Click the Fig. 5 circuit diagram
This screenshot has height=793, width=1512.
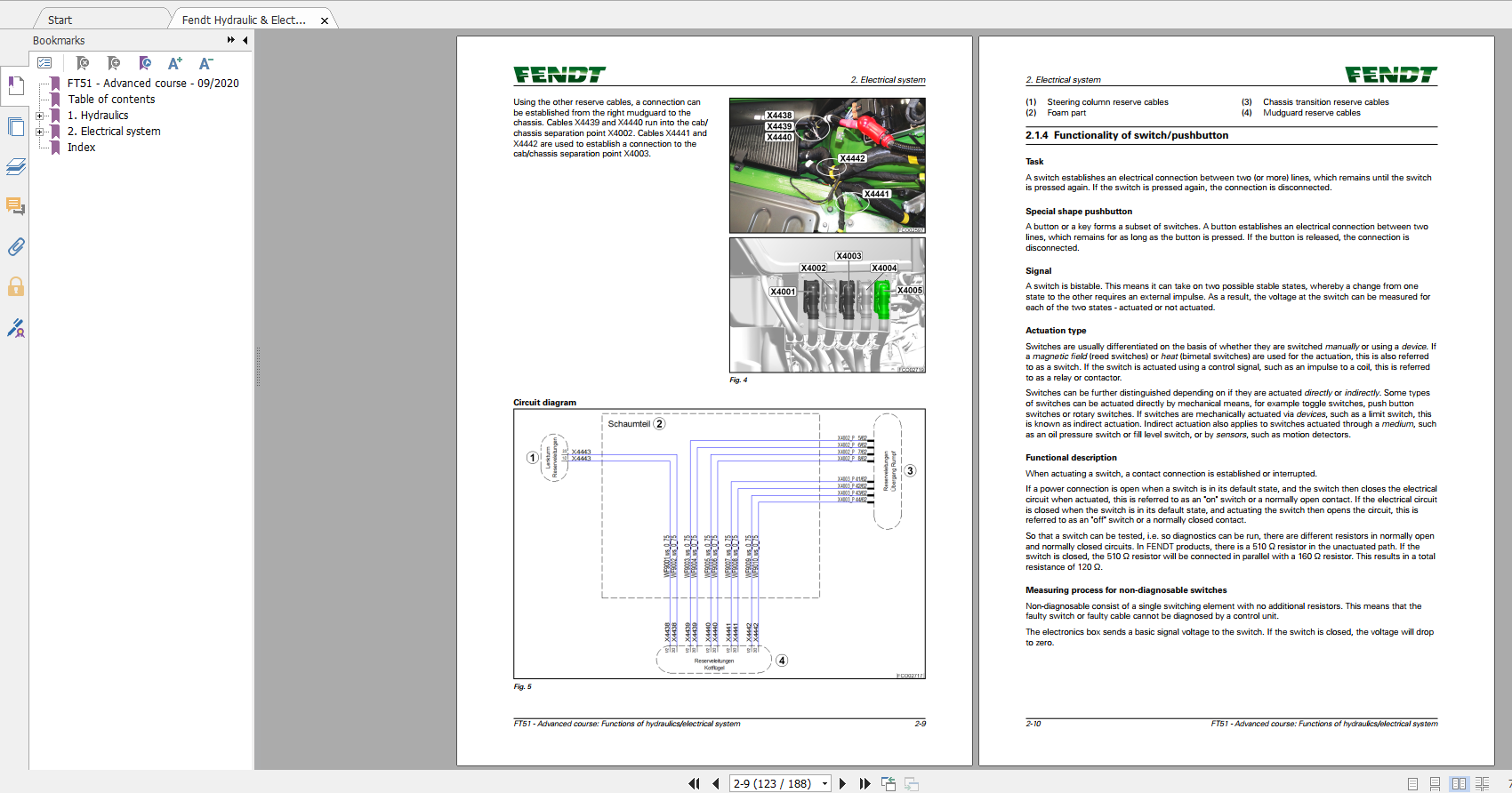720,544
